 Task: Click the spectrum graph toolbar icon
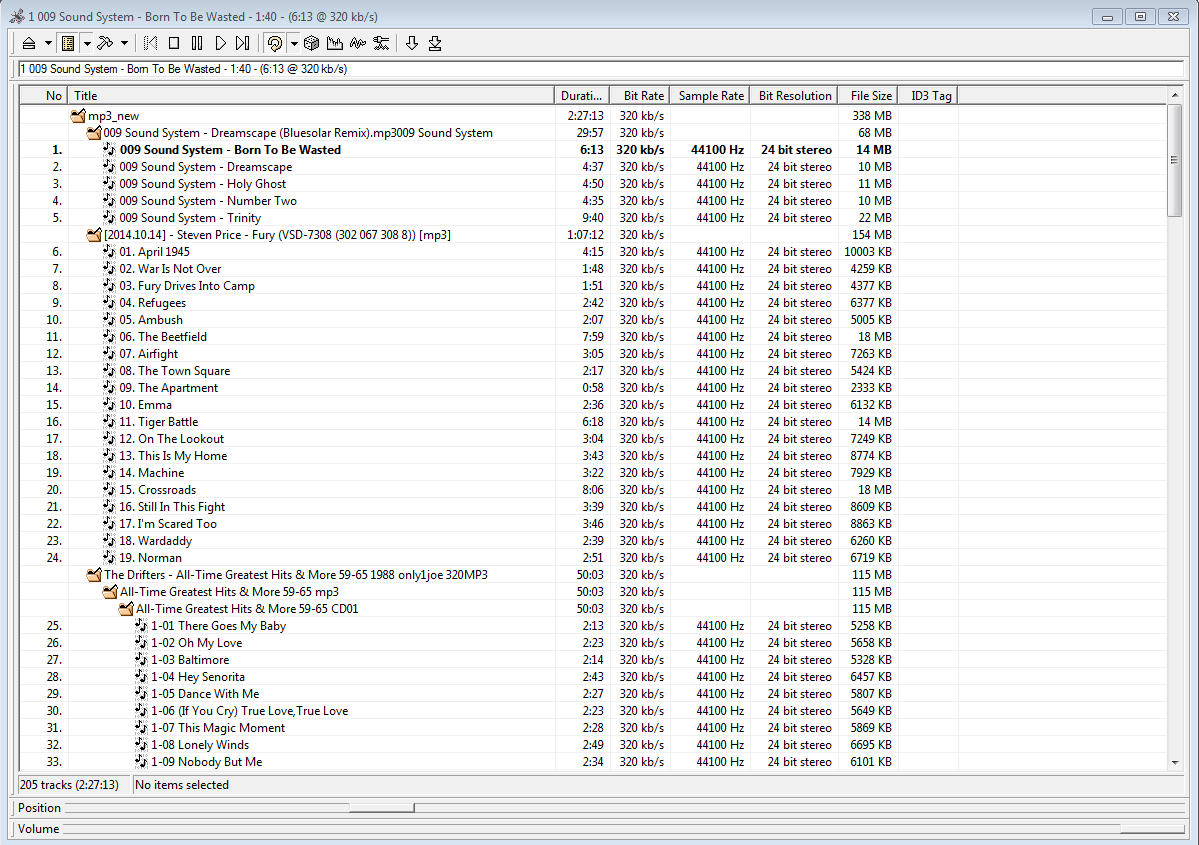click(334, 43)
